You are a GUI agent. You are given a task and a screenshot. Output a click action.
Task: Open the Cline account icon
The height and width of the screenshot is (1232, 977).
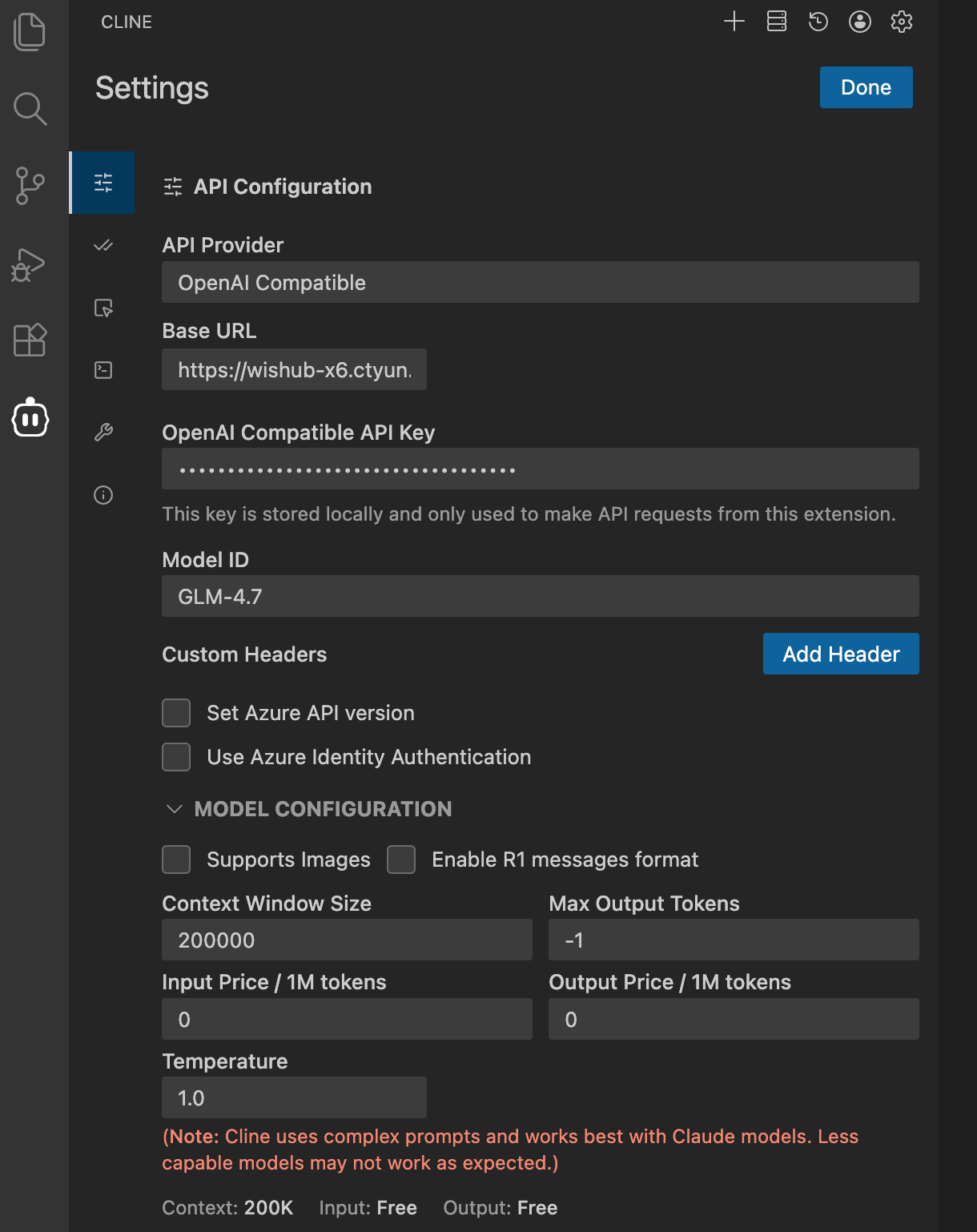859,22
